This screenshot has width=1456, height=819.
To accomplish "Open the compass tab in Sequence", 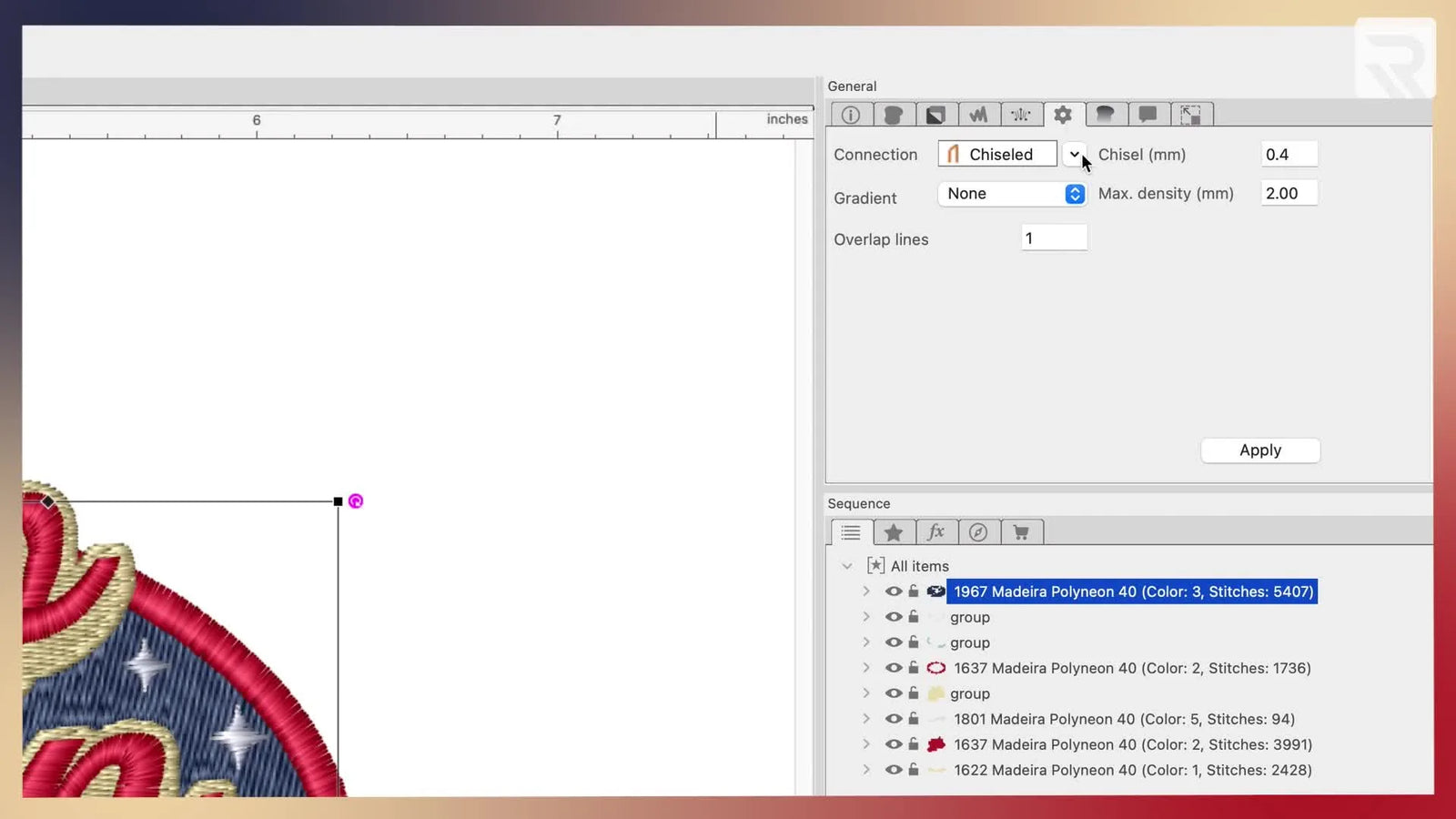I will coord(978,532).
